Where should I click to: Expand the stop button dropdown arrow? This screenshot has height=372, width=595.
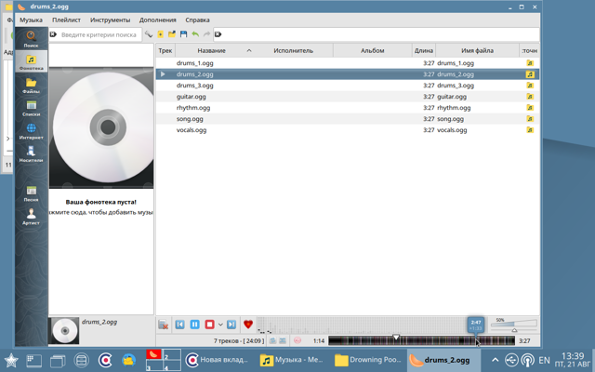point(220,325)
